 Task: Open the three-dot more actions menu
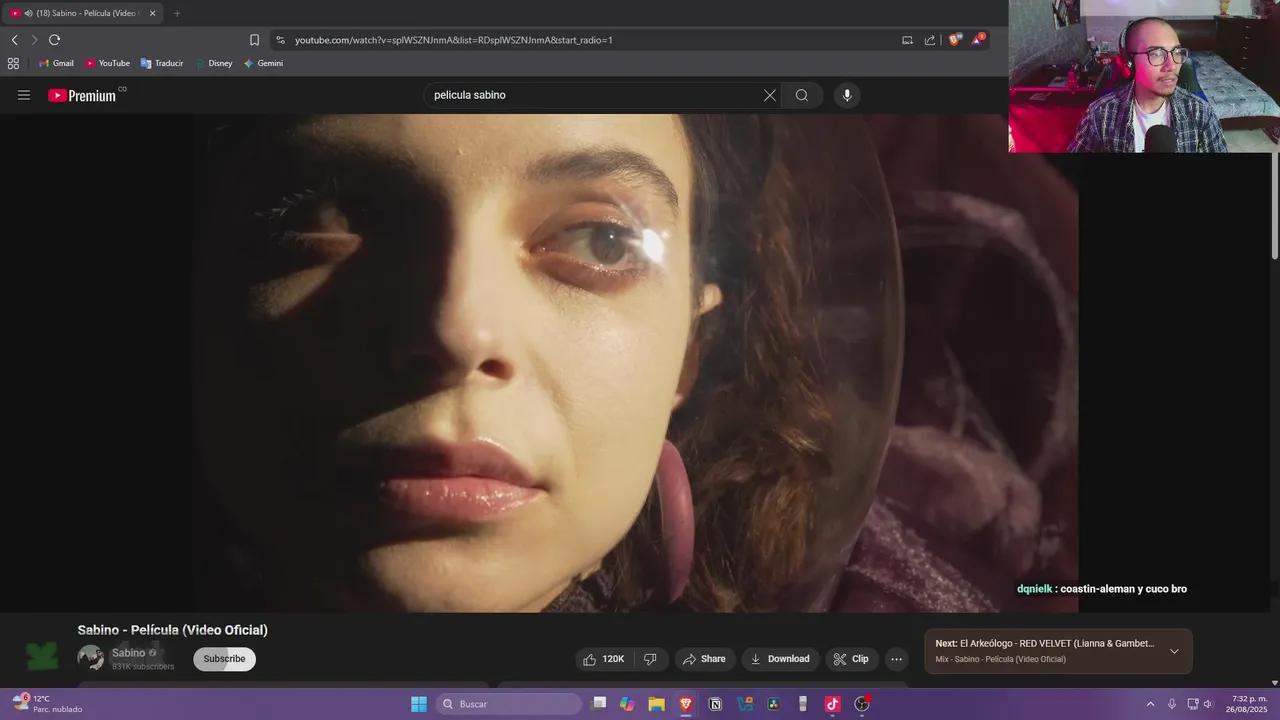[896, 659]
